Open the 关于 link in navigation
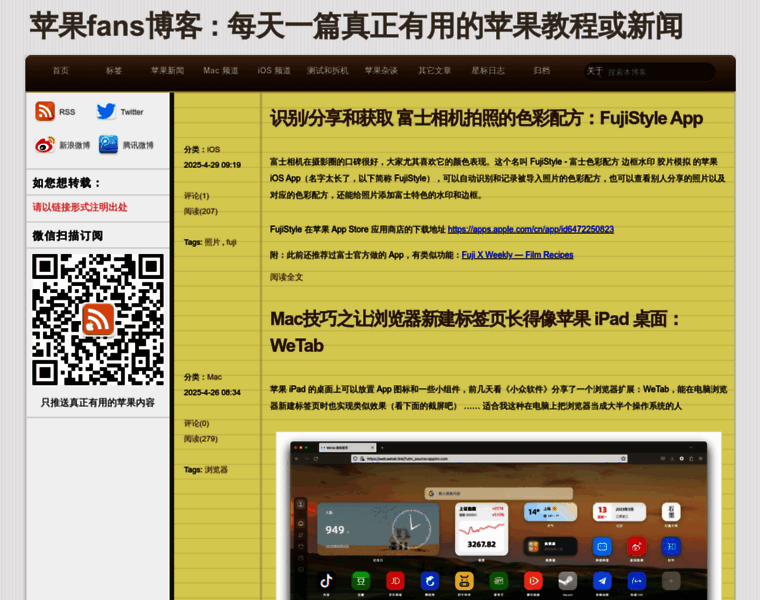The image size is (760, 600). tap(595, 71)
